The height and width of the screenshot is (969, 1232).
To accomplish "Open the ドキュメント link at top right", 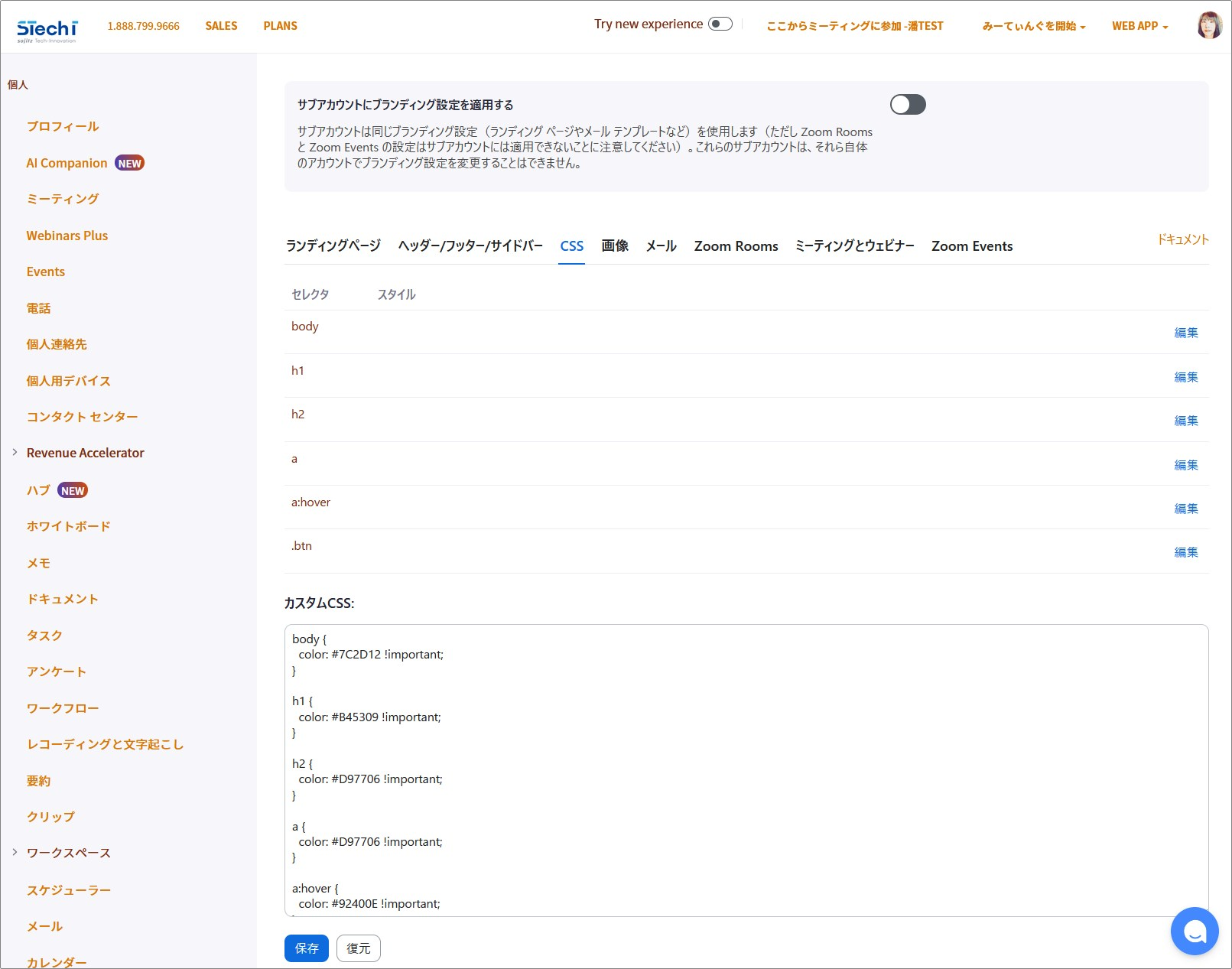I will (1182, 239).
